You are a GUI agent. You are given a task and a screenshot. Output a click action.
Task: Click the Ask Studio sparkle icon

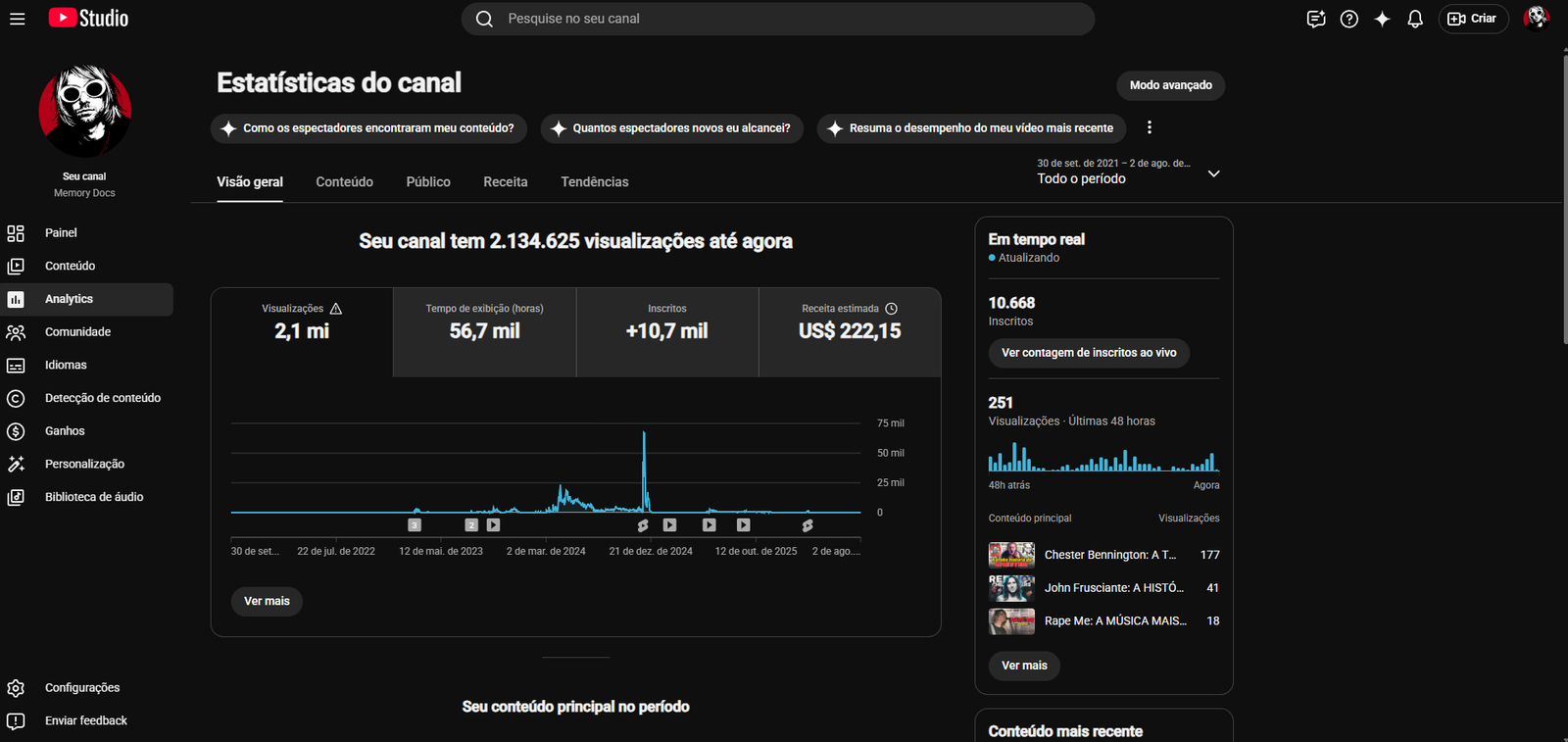click(1382, 19)
